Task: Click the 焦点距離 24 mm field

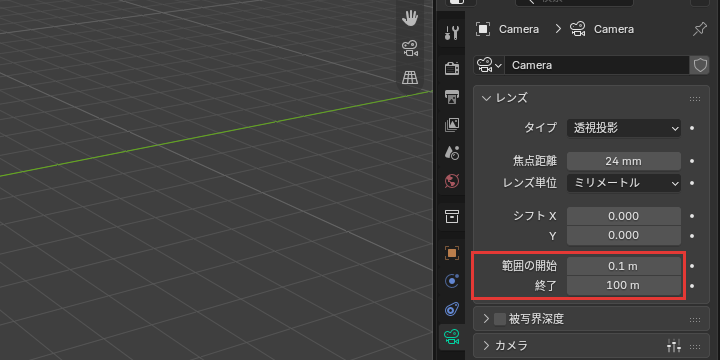Action: pos(624,161)
